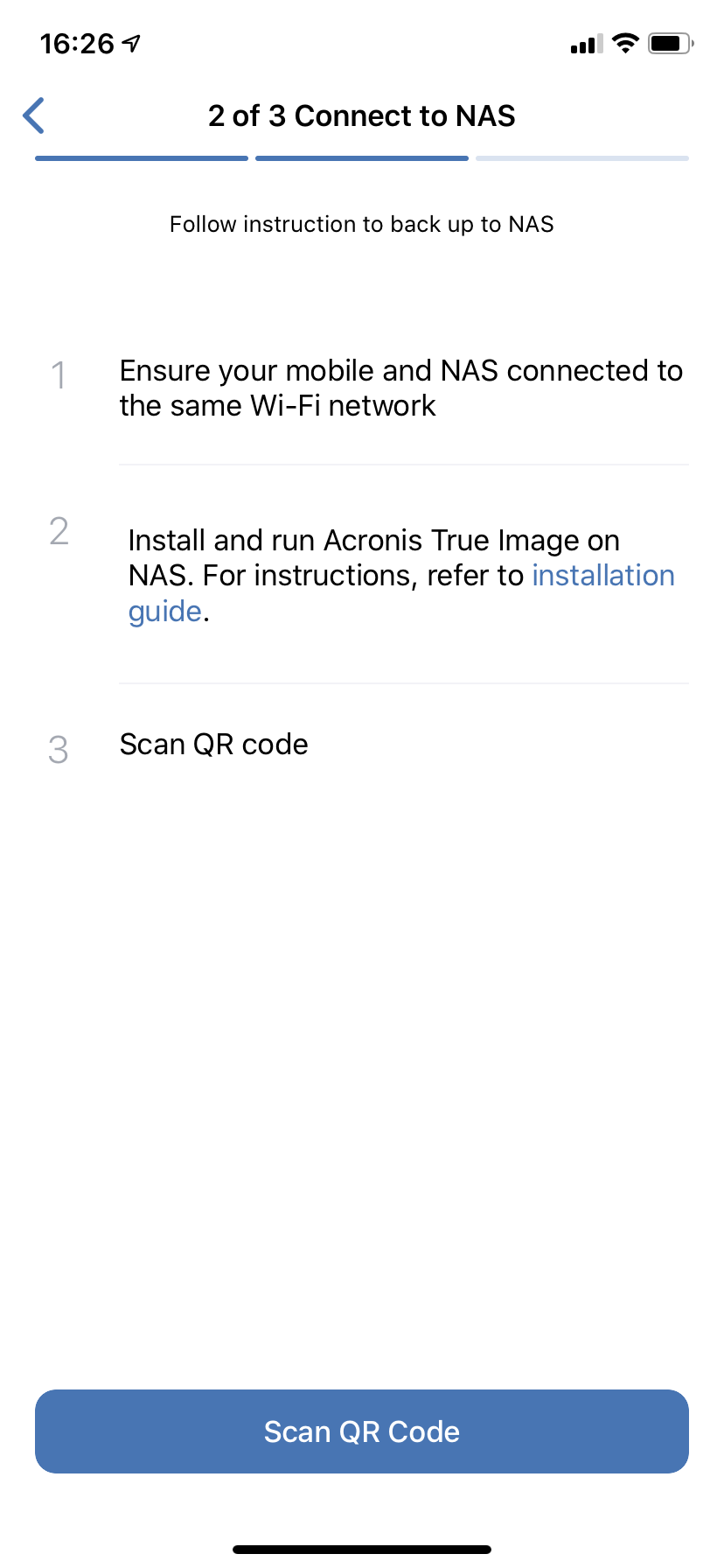Tap the step number 2 label
Image resolution: width=724 pixels, height=1568 pixels.
pos(59,531)
